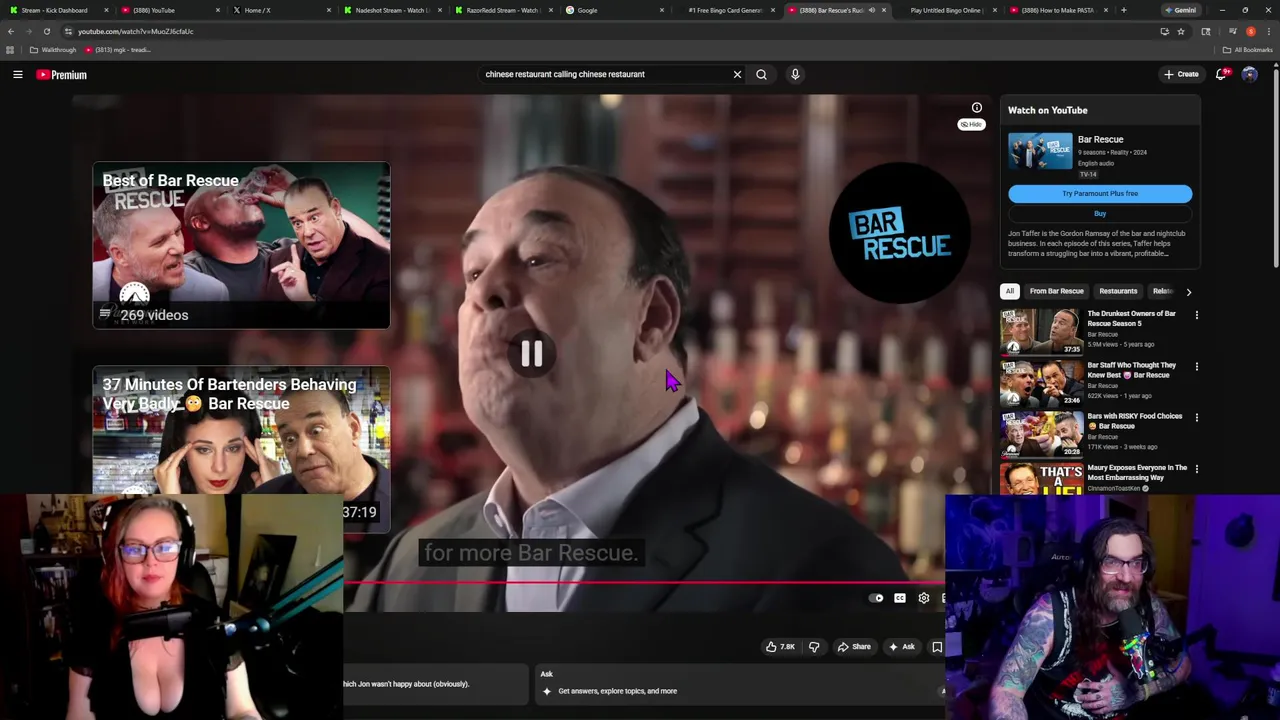Save video with the bookmark icon
Image resolution: width=1280 pixels, height=720 pixels.
[x=937, y=647]
